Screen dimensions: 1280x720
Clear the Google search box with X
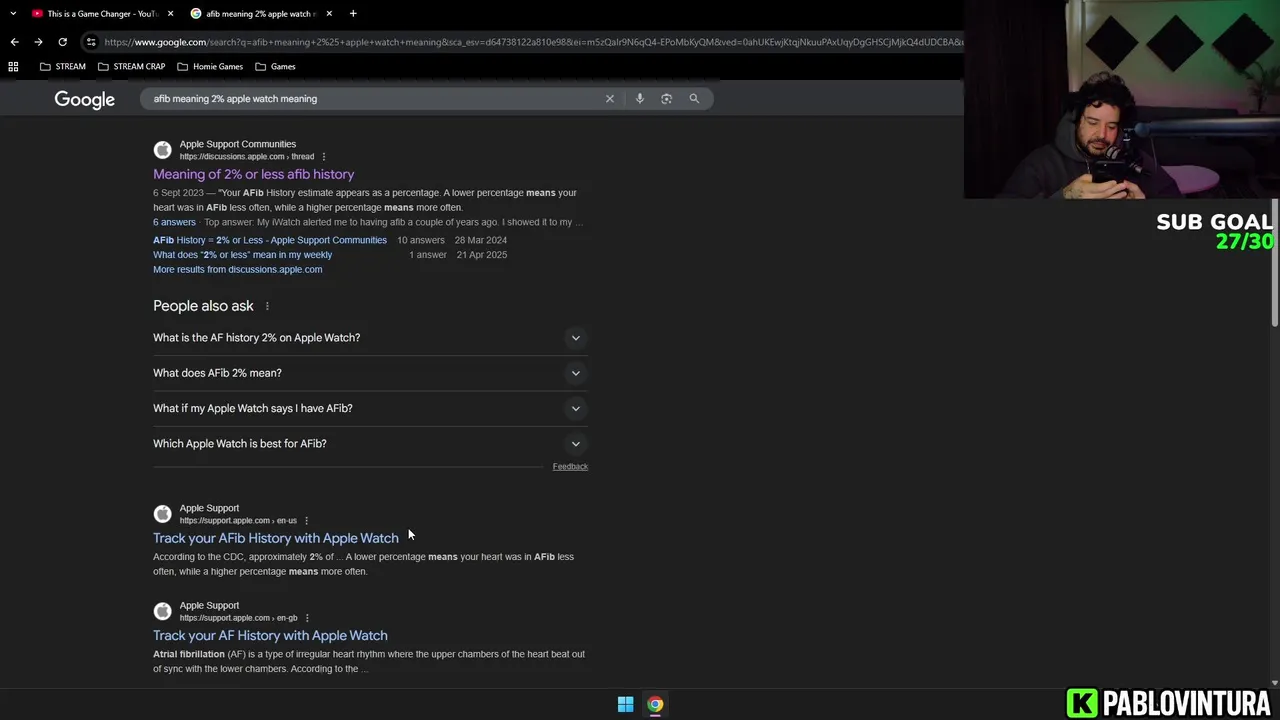pos(610,98)
